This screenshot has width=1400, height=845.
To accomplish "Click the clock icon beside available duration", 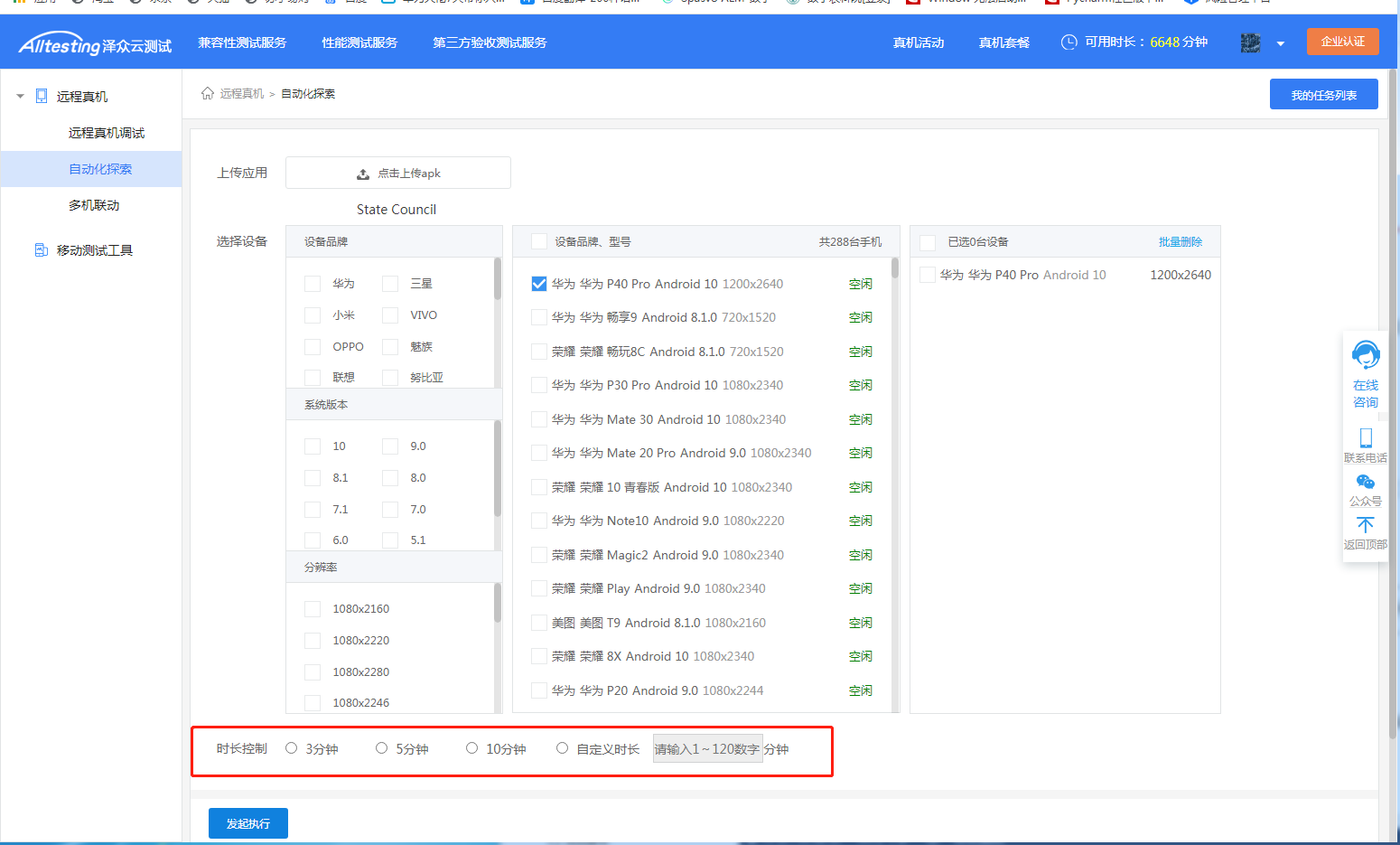I will click(1069, 42).
